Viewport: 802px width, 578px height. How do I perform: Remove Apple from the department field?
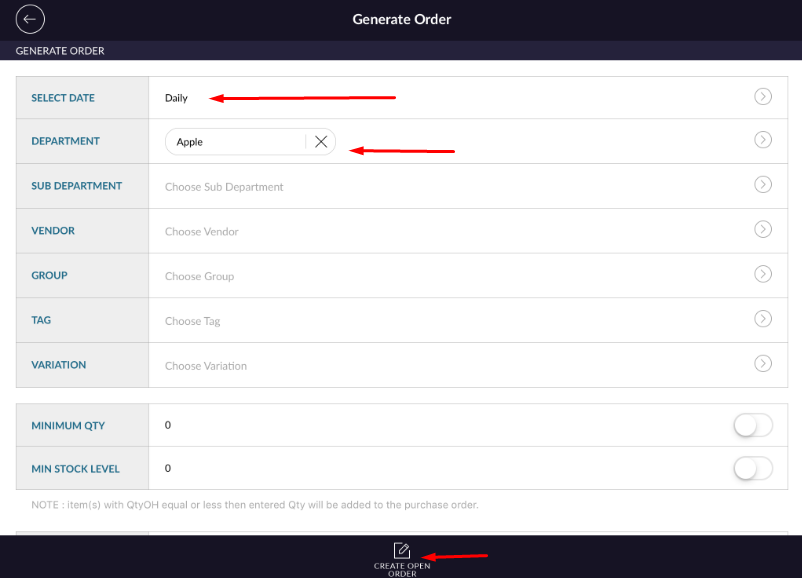321,142
